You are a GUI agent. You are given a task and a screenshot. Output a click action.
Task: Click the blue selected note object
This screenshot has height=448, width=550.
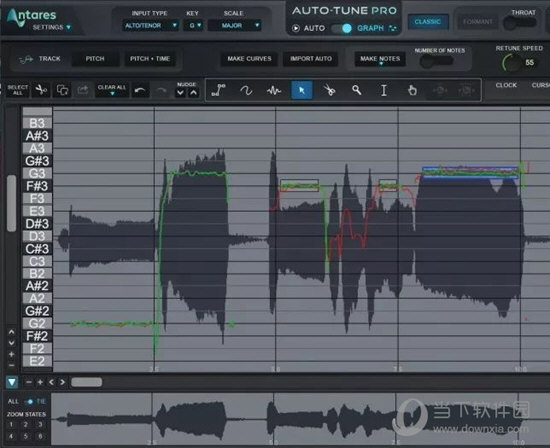pos(470,173)
